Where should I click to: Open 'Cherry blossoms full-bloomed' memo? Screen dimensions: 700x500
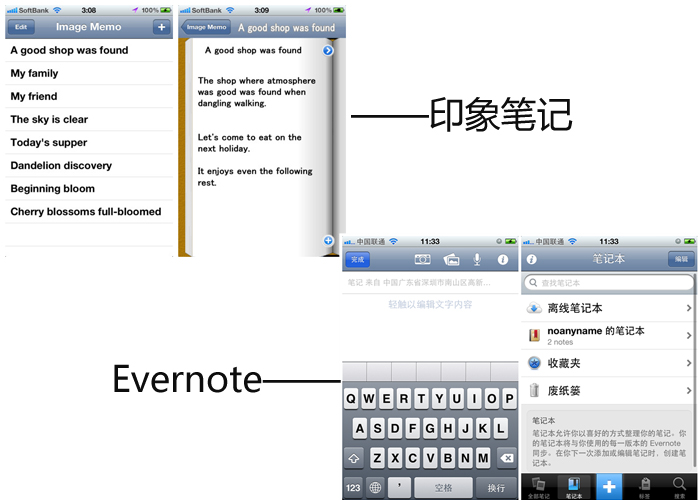89,212
